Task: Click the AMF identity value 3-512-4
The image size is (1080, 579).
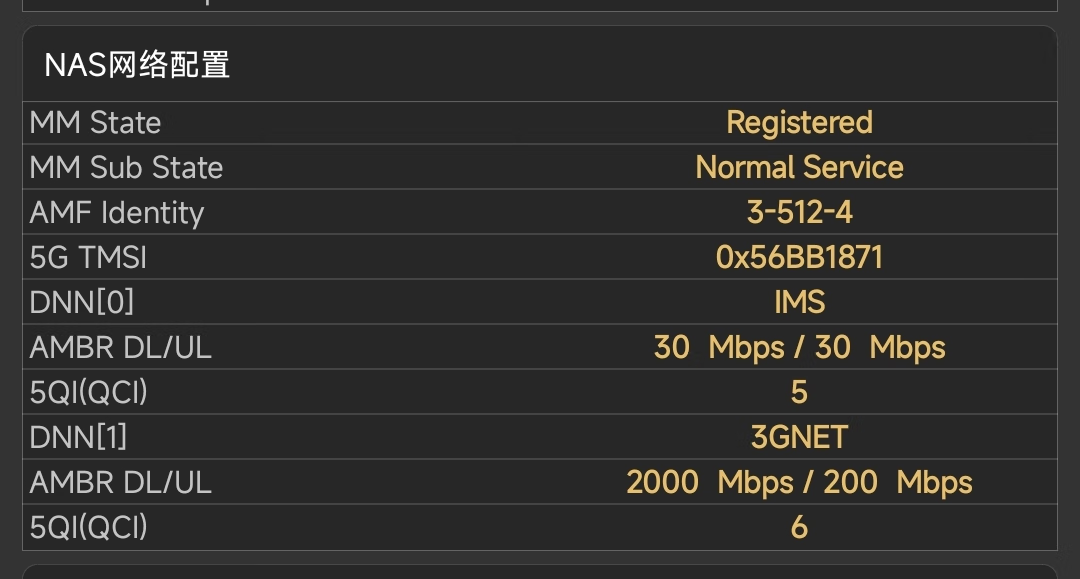Action: click(x=799, y=213)
